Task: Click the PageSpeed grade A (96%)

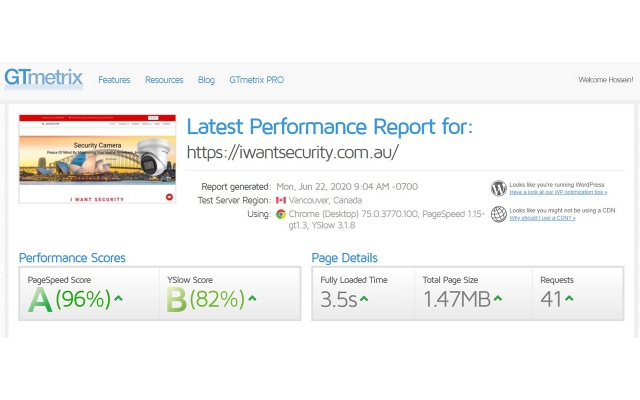Action: [x=69, y=299]
